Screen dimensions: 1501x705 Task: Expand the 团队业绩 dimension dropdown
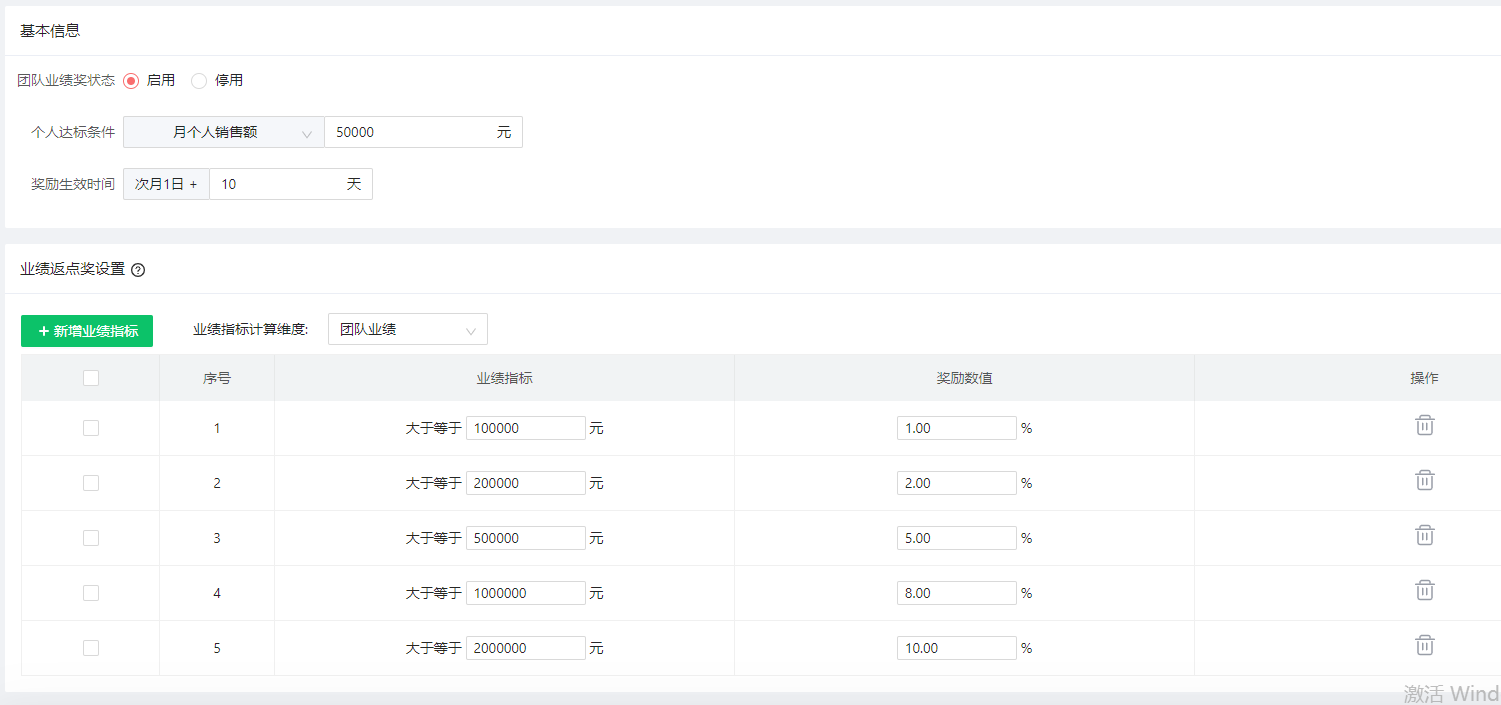coord(407,329)
